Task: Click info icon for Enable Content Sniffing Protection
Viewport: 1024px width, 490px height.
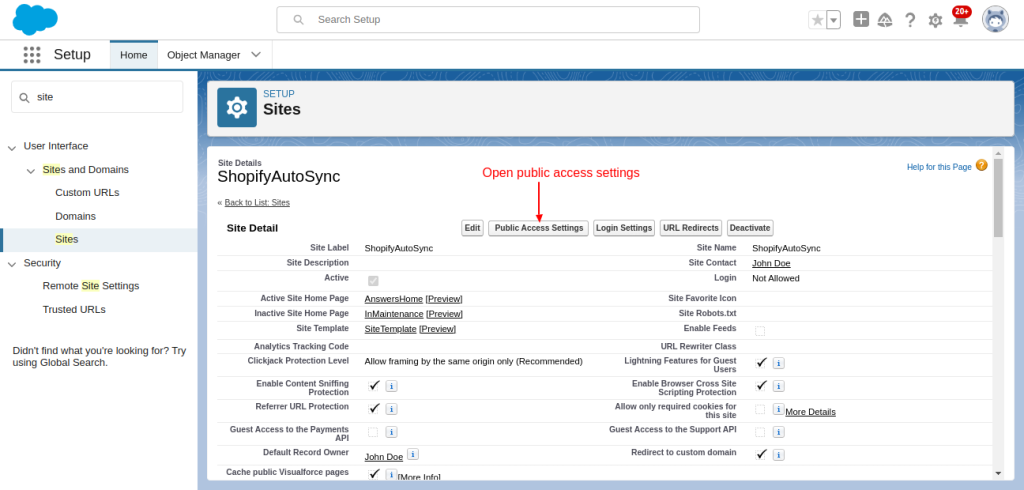Action: coord(391,386)
